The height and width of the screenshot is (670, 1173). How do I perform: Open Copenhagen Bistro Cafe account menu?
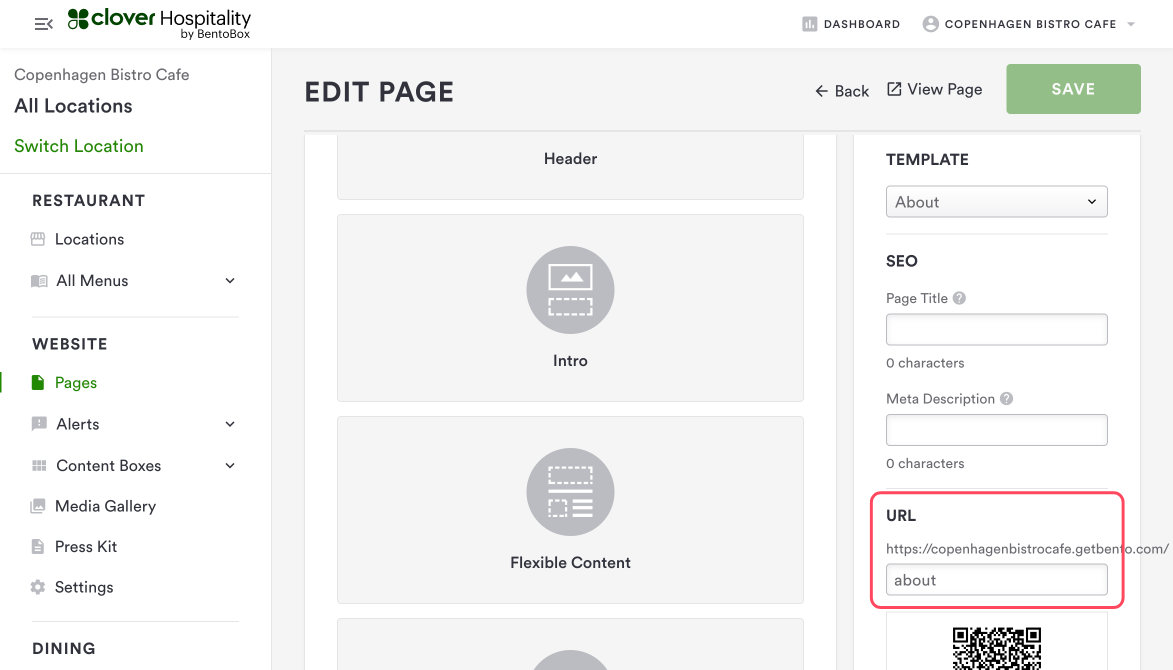tap(1029, 24)
